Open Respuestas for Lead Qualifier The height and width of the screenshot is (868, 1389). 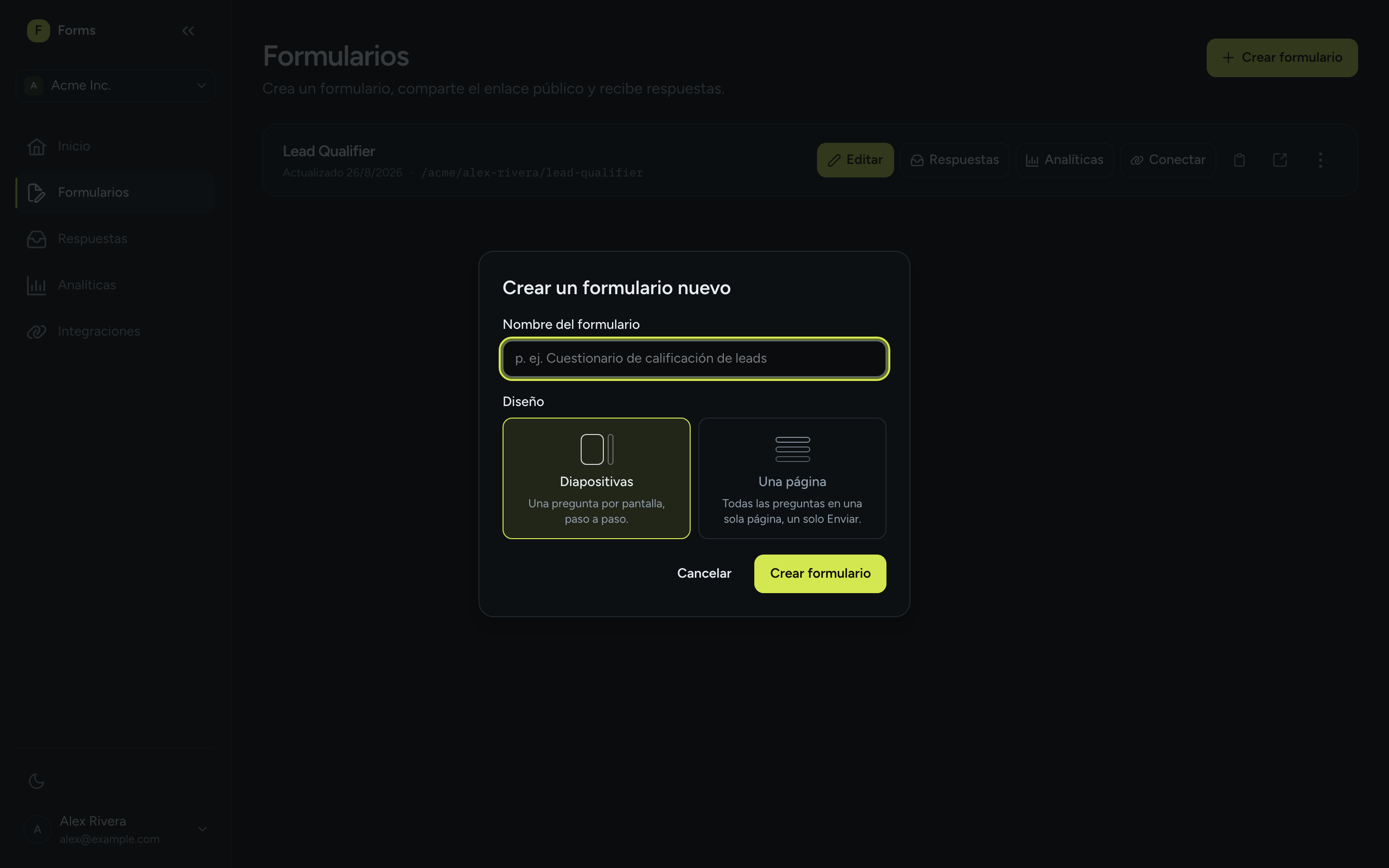coord(954,160)
